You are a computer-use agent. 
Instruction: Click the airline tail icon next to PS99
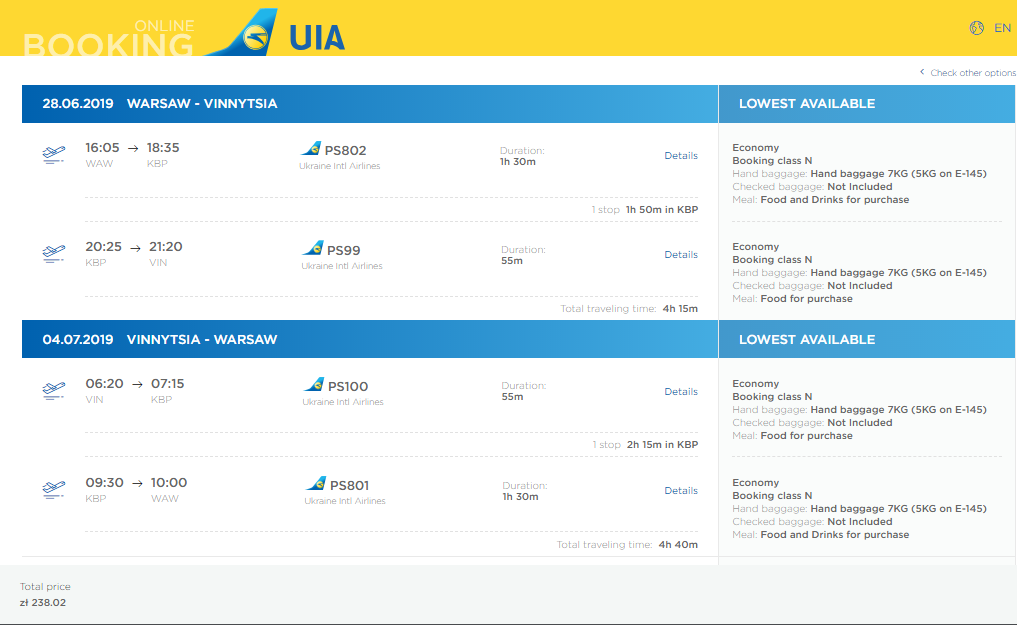pos(313,248)
